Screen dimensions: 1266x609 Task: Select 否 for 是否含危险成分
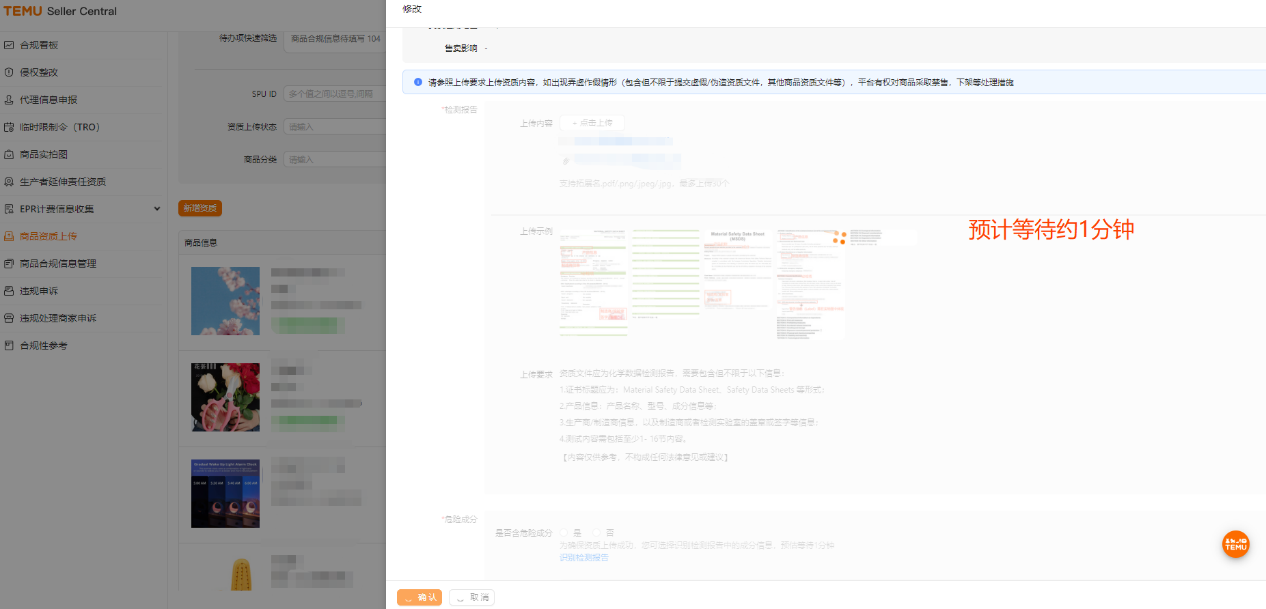point(597,533)
